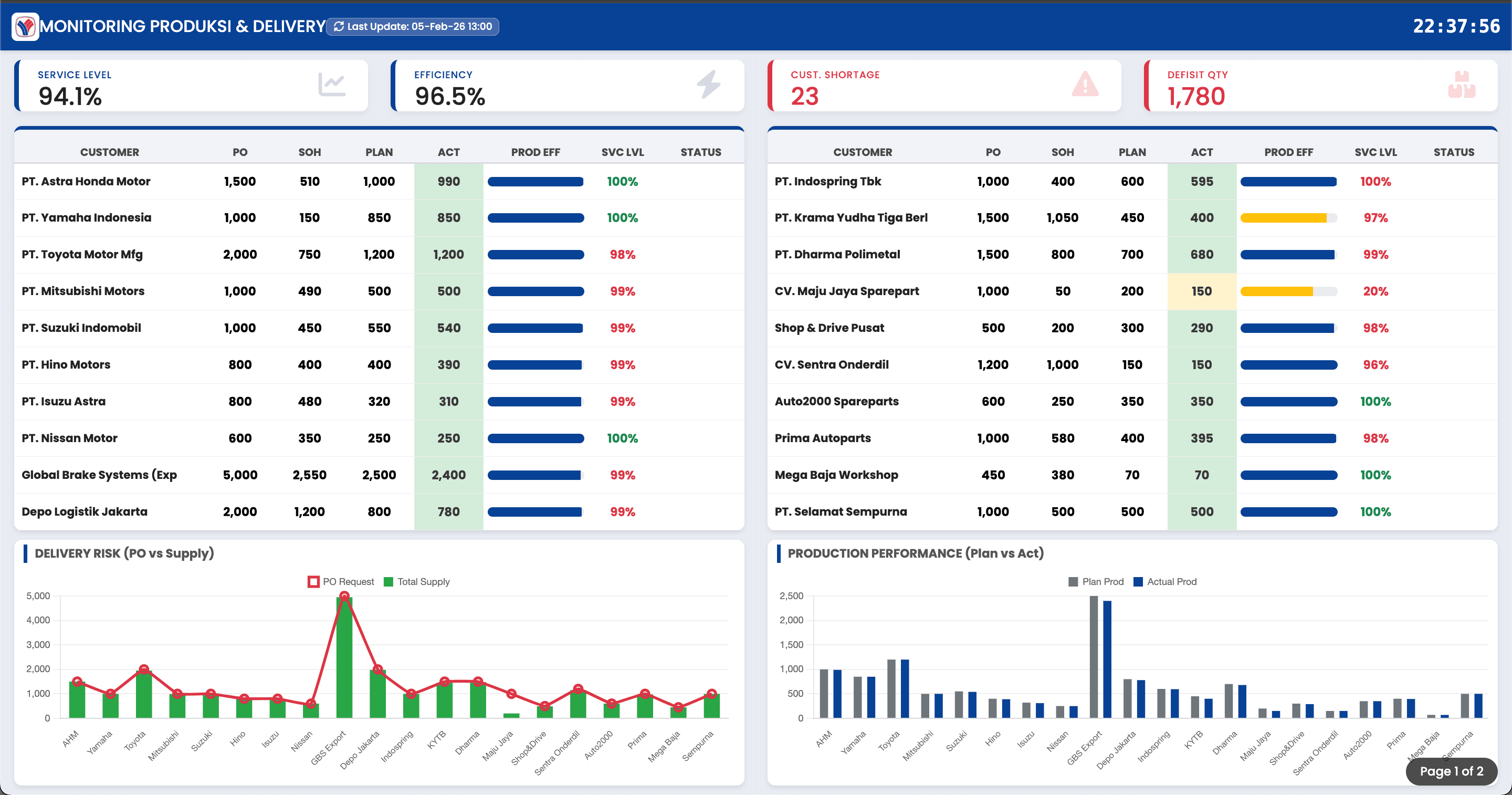Select the PT. Suzuki Indomobil customer name

pyautogui.click(x=81, y=328)
